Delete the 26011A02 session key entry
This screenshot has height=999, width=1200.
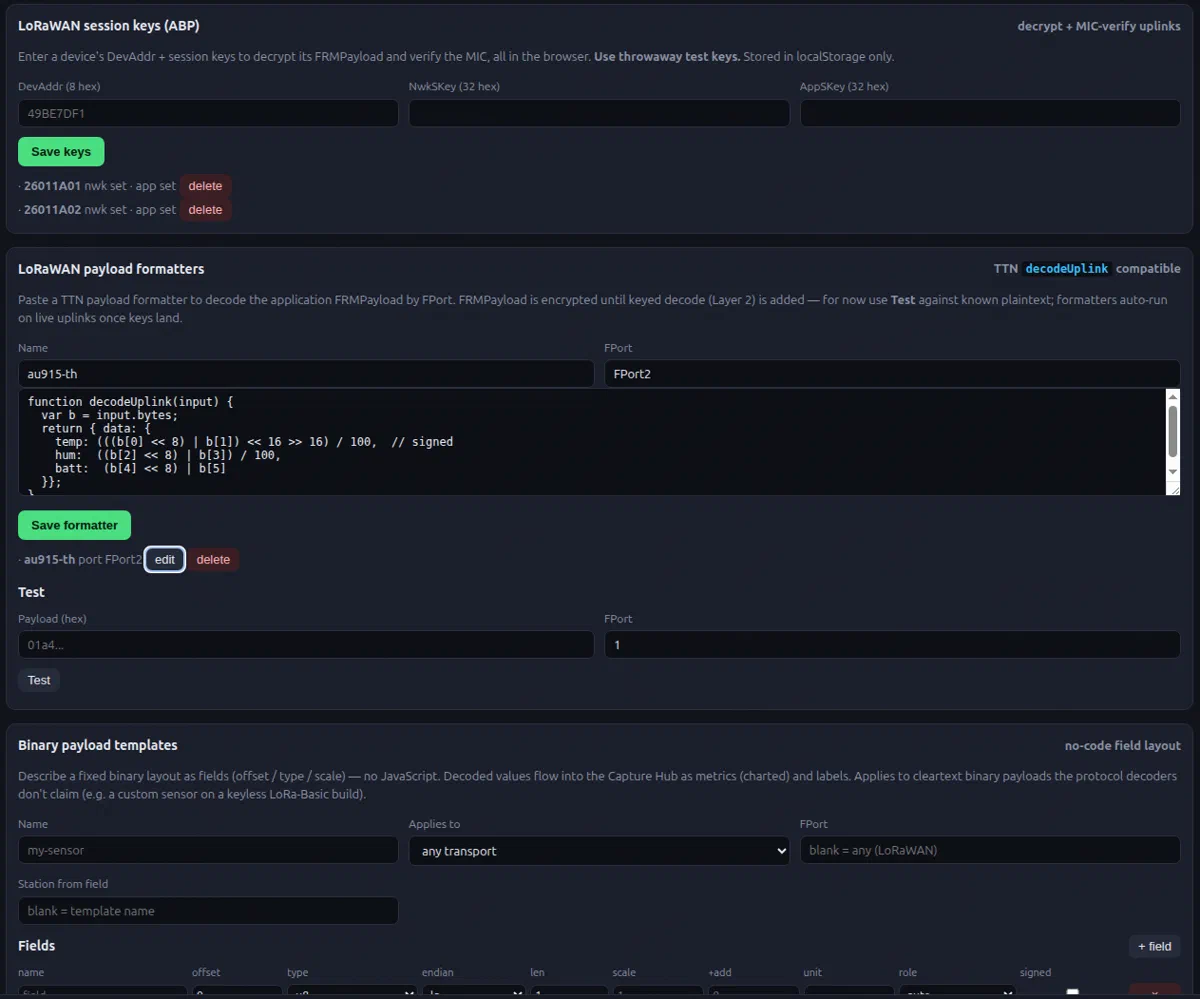[205, 210]
